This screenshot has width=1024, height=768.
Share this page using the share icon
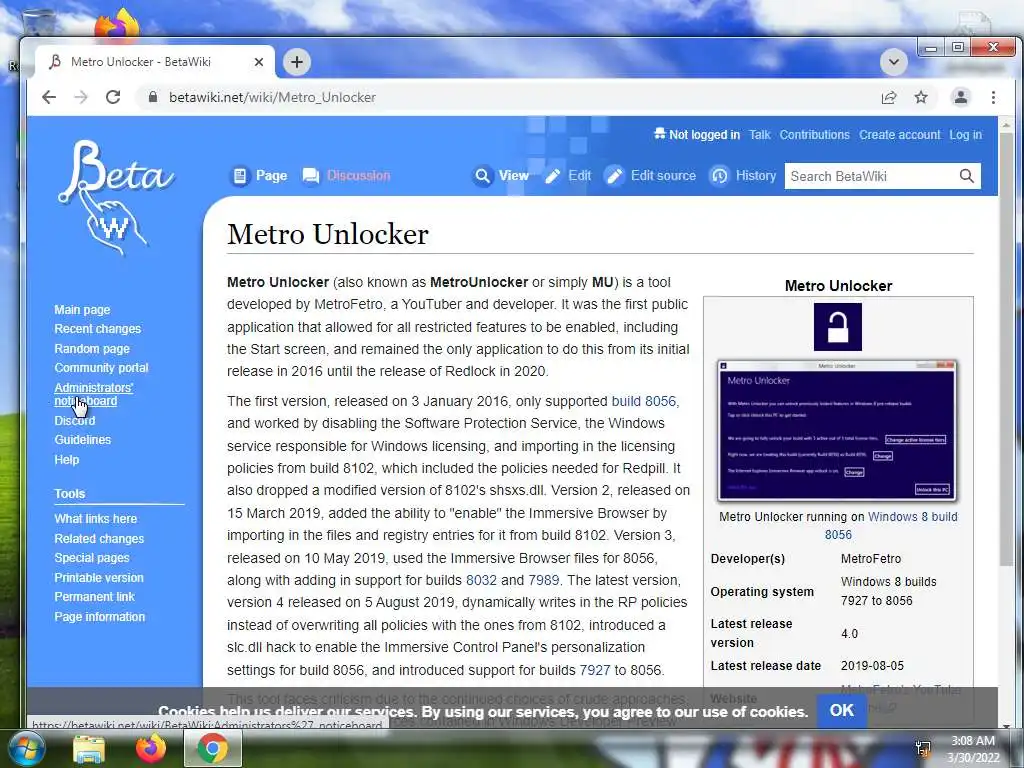[x=889, y=97]
